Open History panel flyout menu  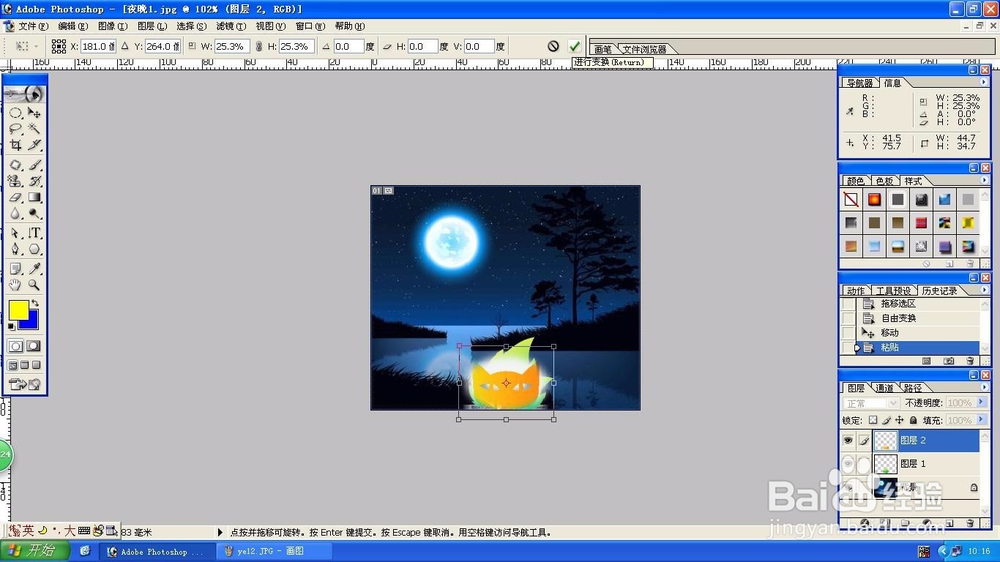[984, 290]
